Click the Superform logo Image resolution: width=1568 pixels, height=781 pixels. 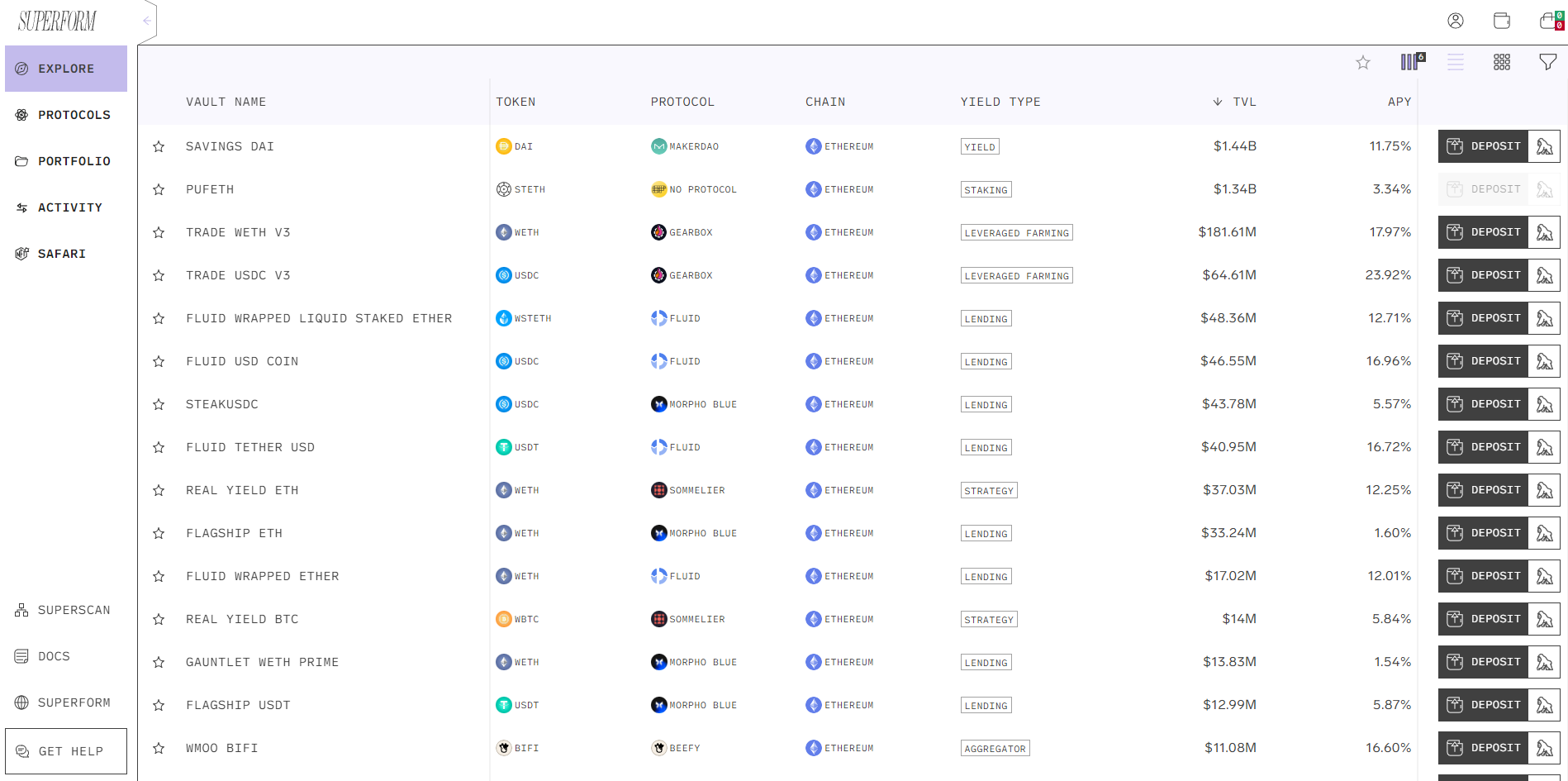click(x=57, y=21)
